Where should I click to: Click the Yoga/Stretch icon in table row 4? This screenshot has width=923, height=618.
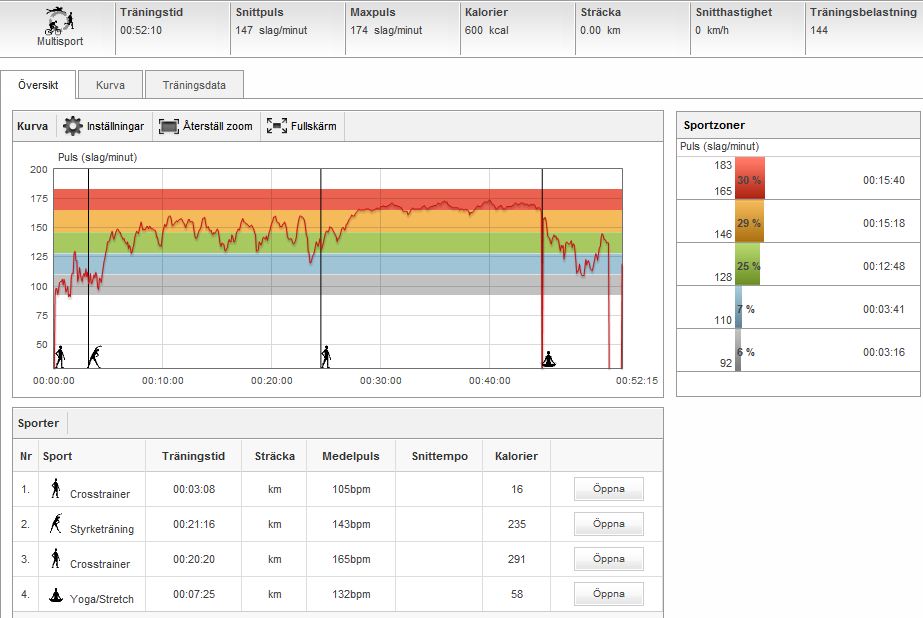tap(56, 592)
